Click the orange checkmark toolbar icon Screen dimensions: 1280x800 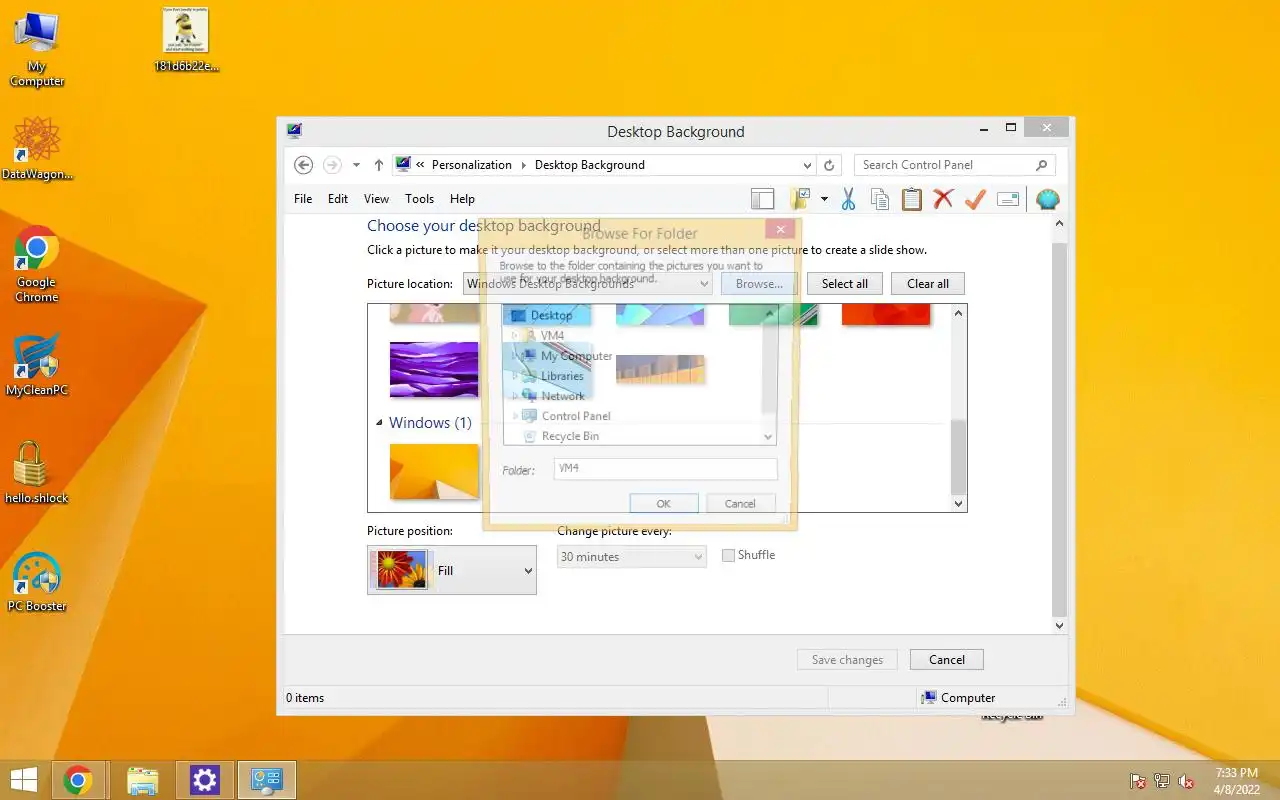pos(975,199)
